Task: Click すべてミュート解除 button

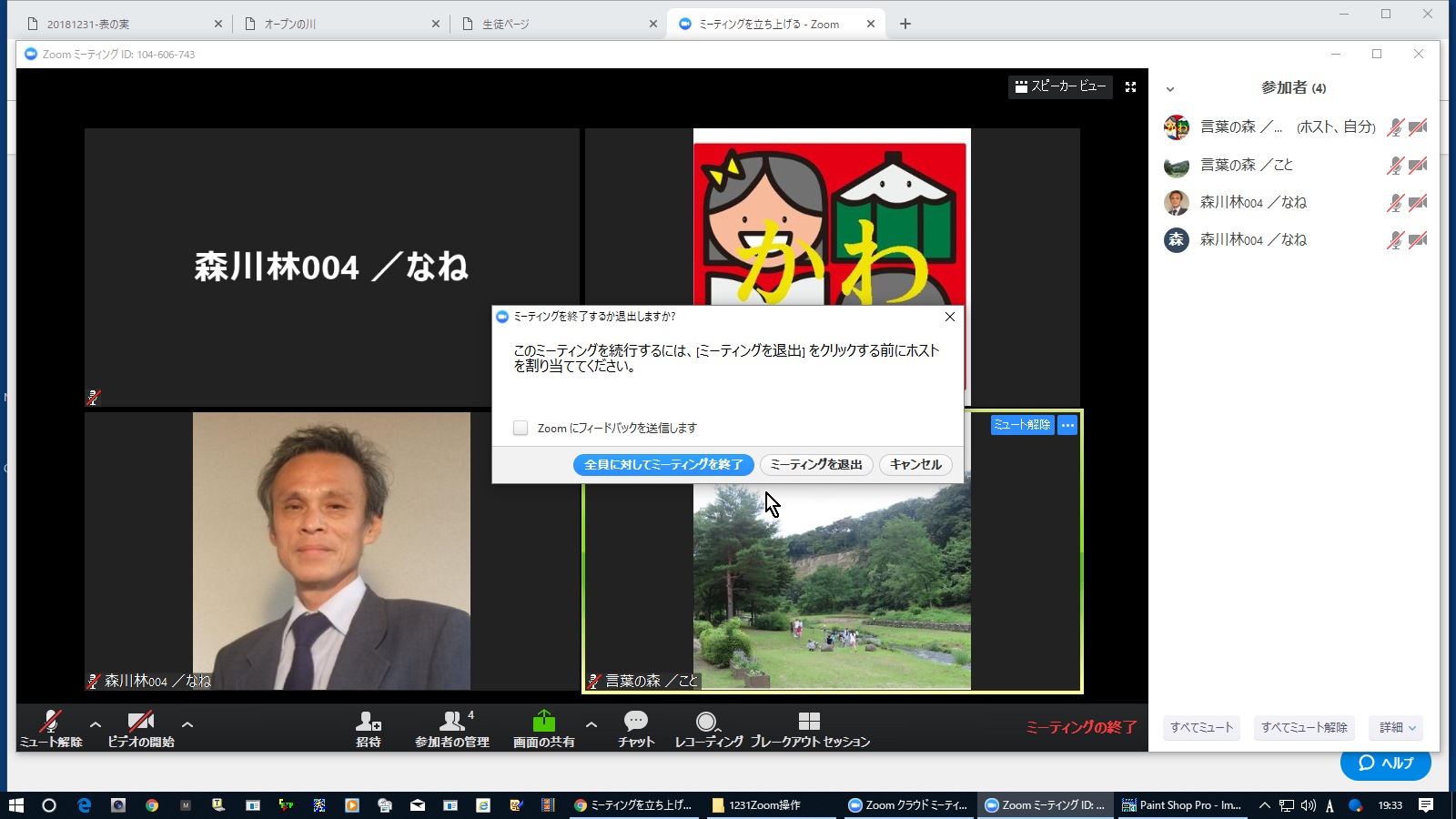Action: click(x=1304, y=728)
